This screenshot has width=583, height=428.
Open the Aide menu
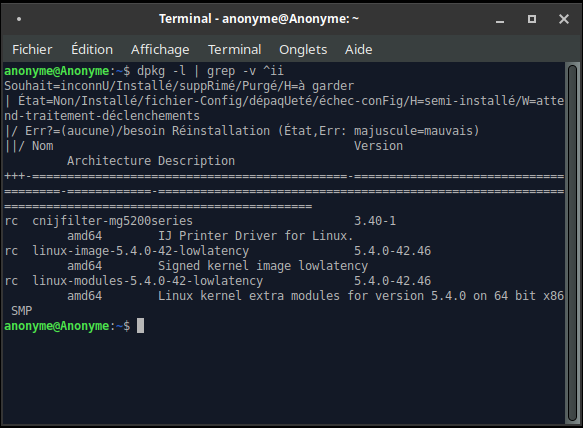pos(358,49)
